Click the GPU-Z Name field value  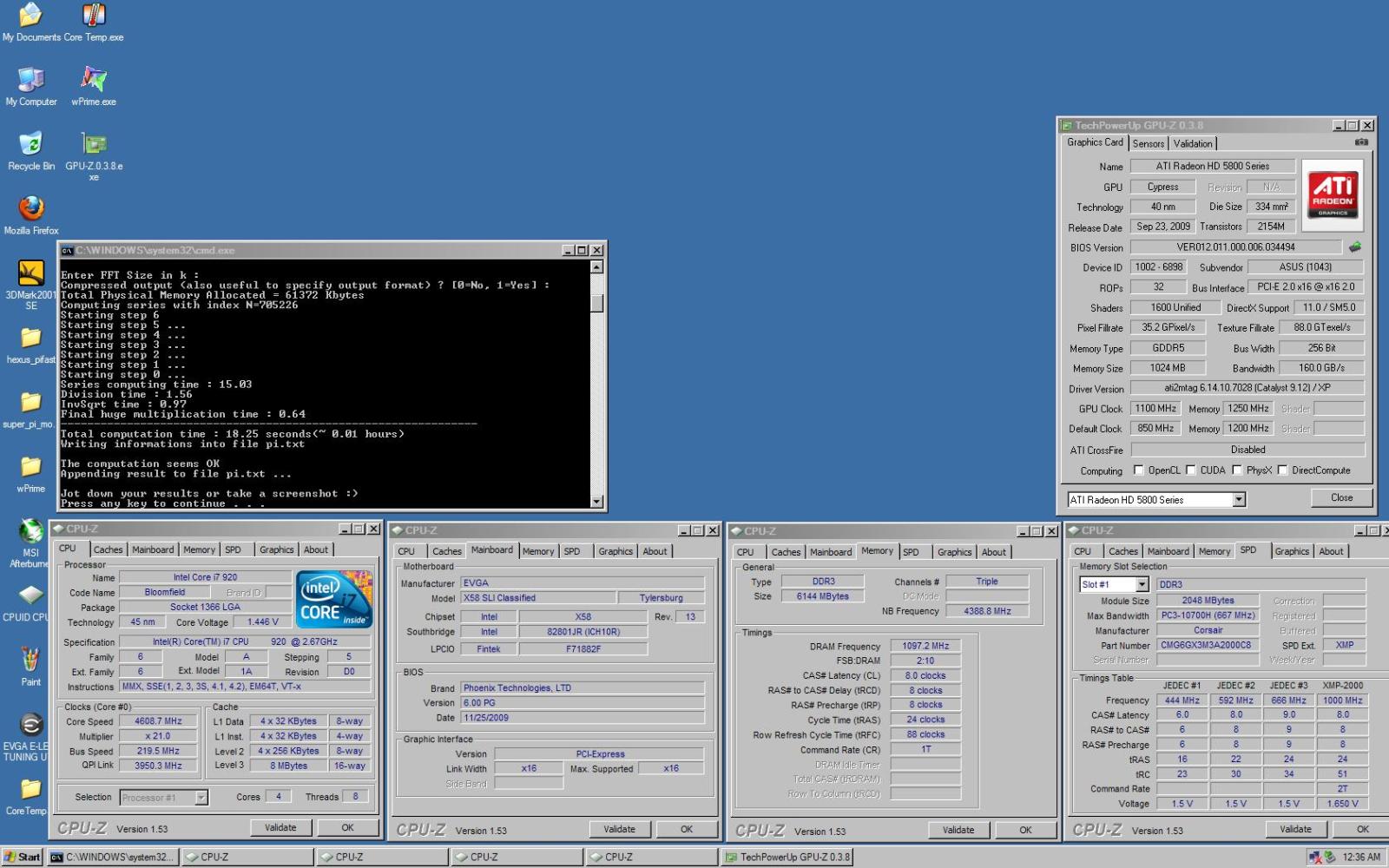1212,167
